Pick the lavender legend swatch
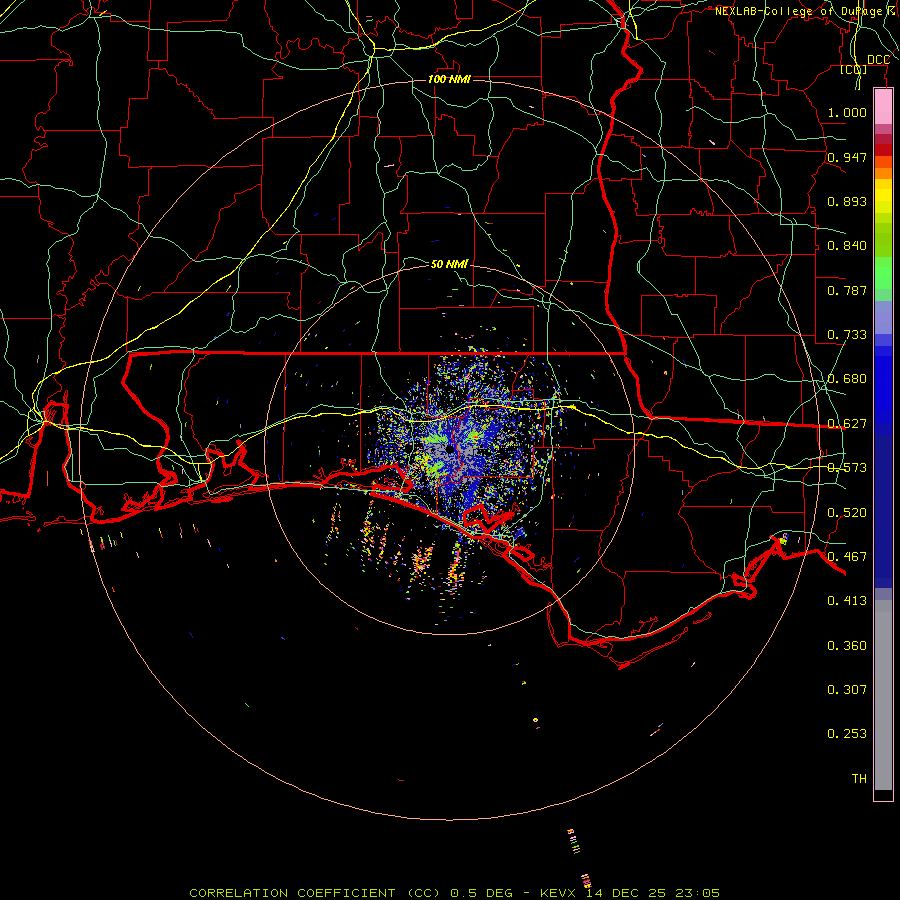Image resolution: width=900 pixels, height=900 pixels. (x=883, y=318)
